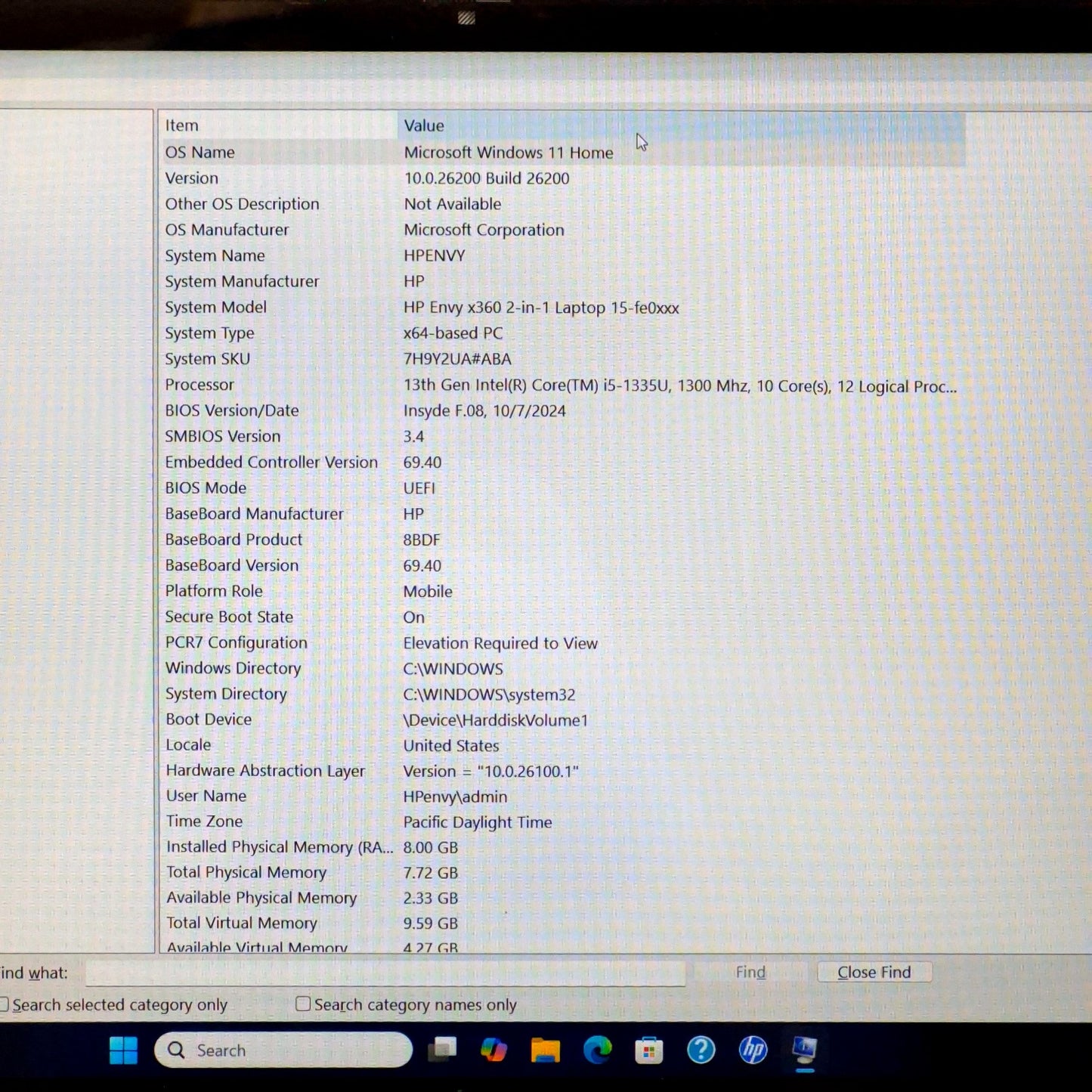Click the 'C:\WINDOWS\system32' value

489,694
